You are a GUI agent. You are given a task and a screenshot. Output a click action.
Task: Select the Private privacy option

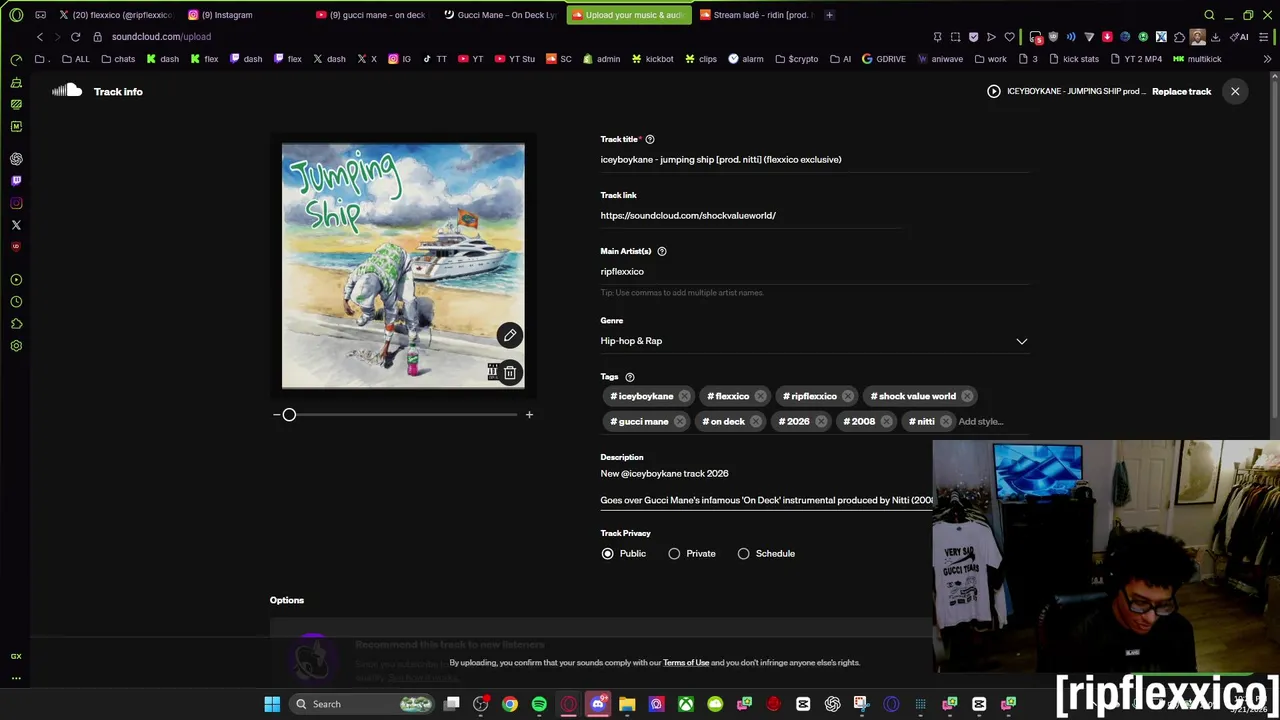674,553
